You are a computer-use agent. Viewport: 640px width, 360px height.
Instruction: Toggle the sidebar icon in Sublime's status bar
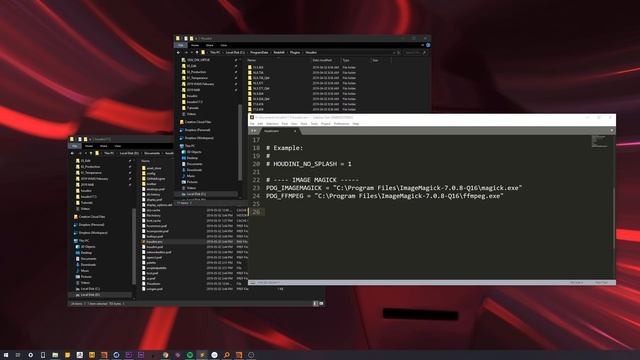coord(253,282)
